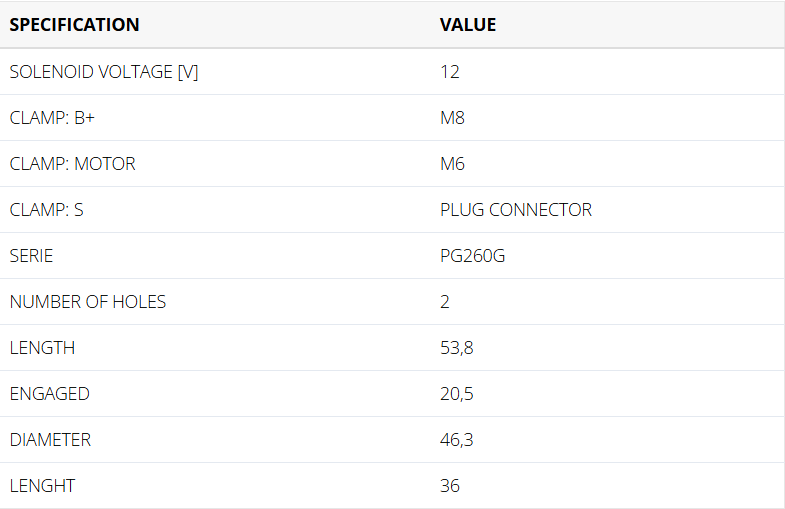Click the solenoid voltage value 12
The image size is (785, 509).
pos(449,72)
